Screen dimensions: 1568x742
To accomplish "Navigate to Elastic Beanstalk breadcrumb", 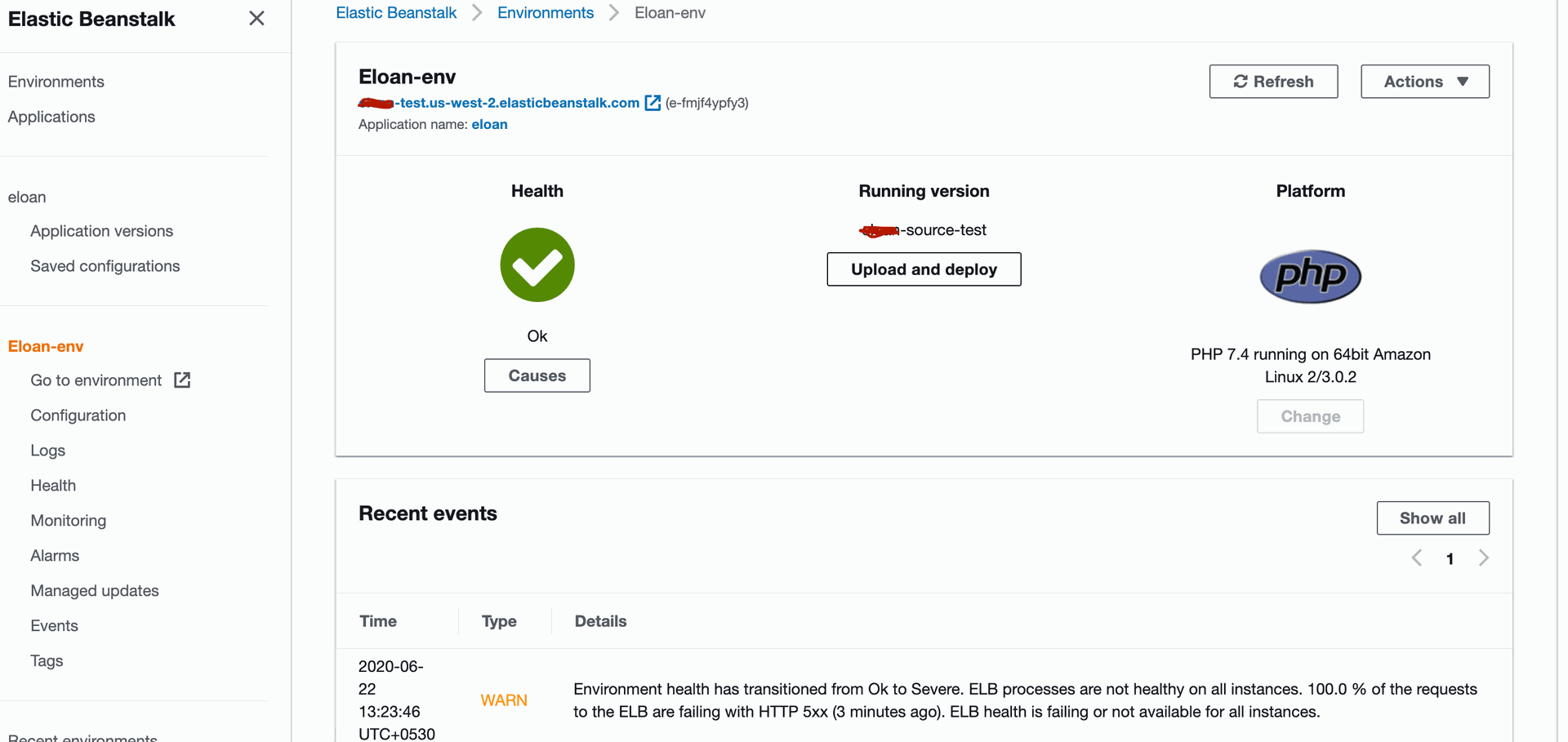I will (396, 13).
